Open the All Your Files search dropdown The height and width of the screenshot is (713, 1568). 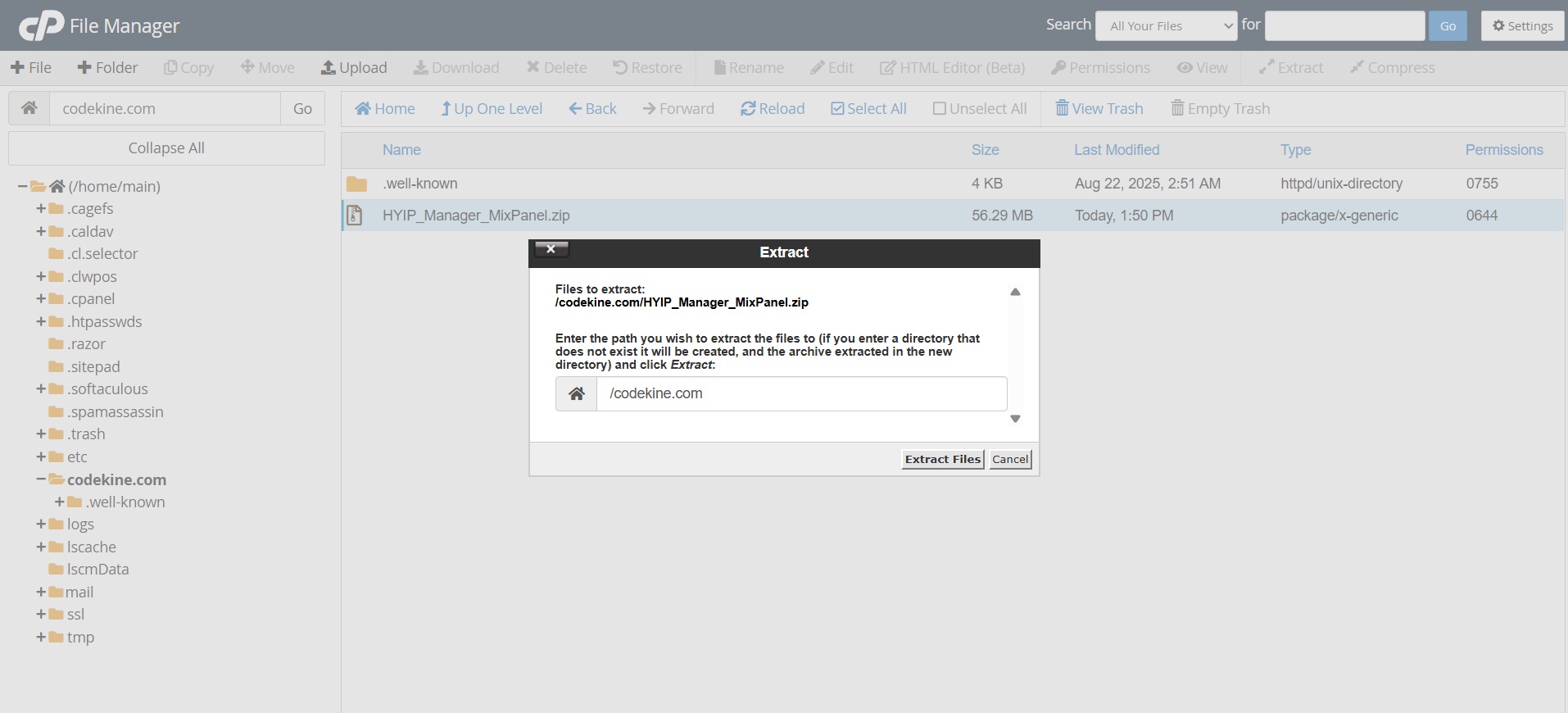pos(1167,25)
